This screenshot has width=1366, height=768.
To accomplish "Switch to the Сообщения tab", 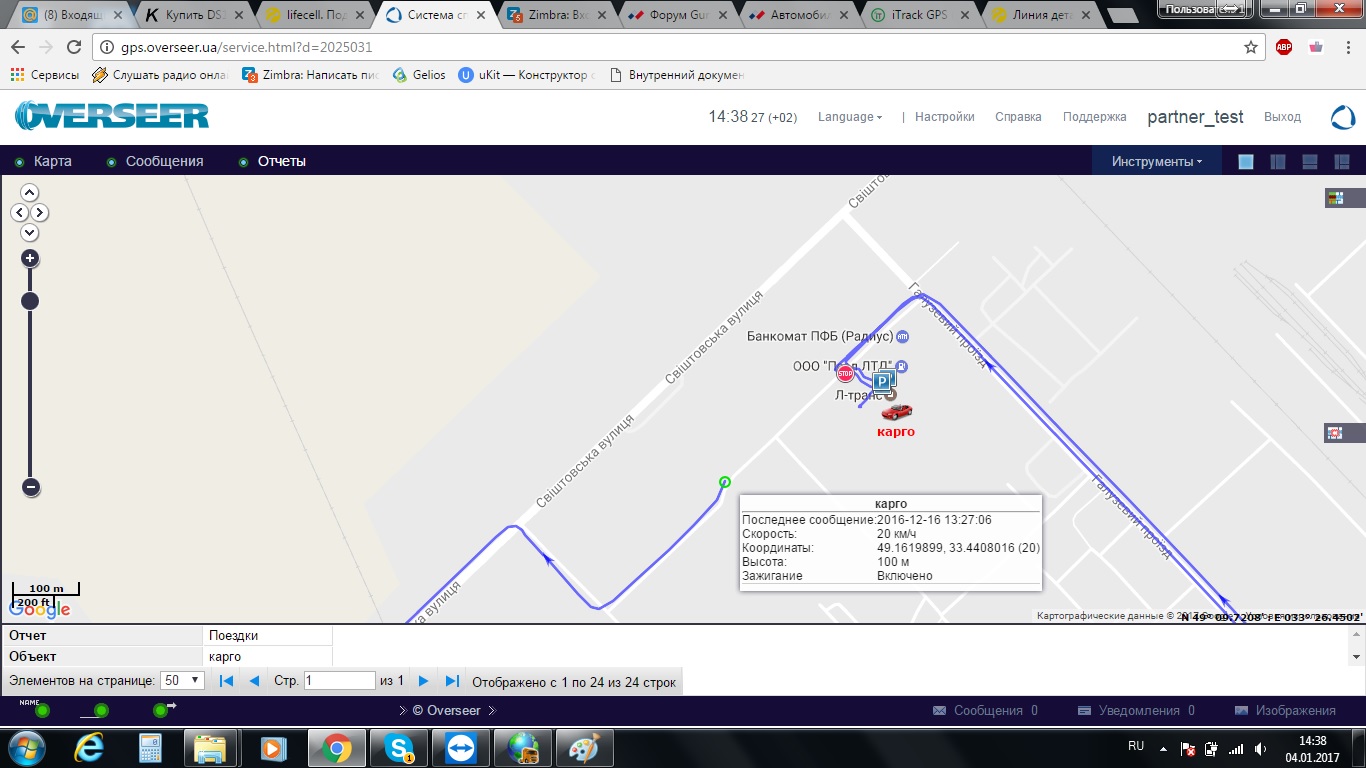I will tap(164, 162).
